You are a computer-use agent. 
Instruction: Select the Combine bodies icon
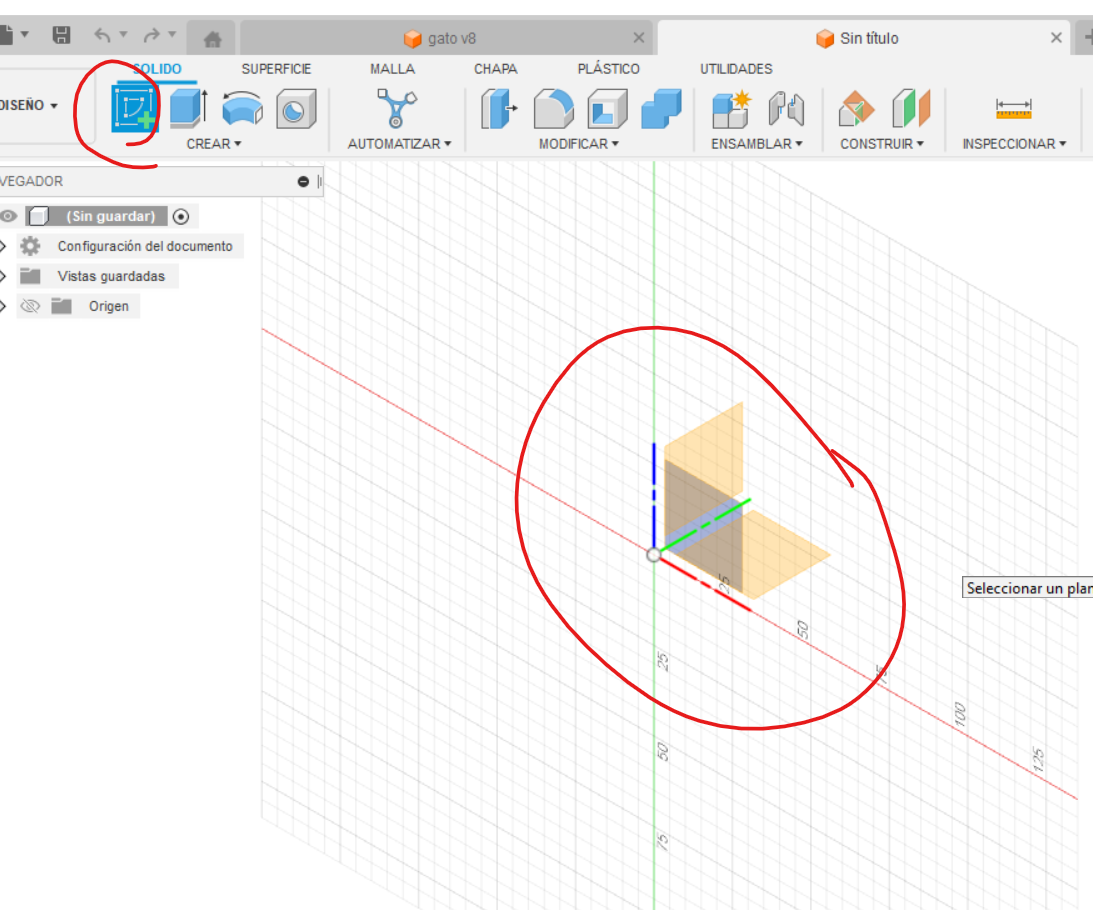[661, 109]
